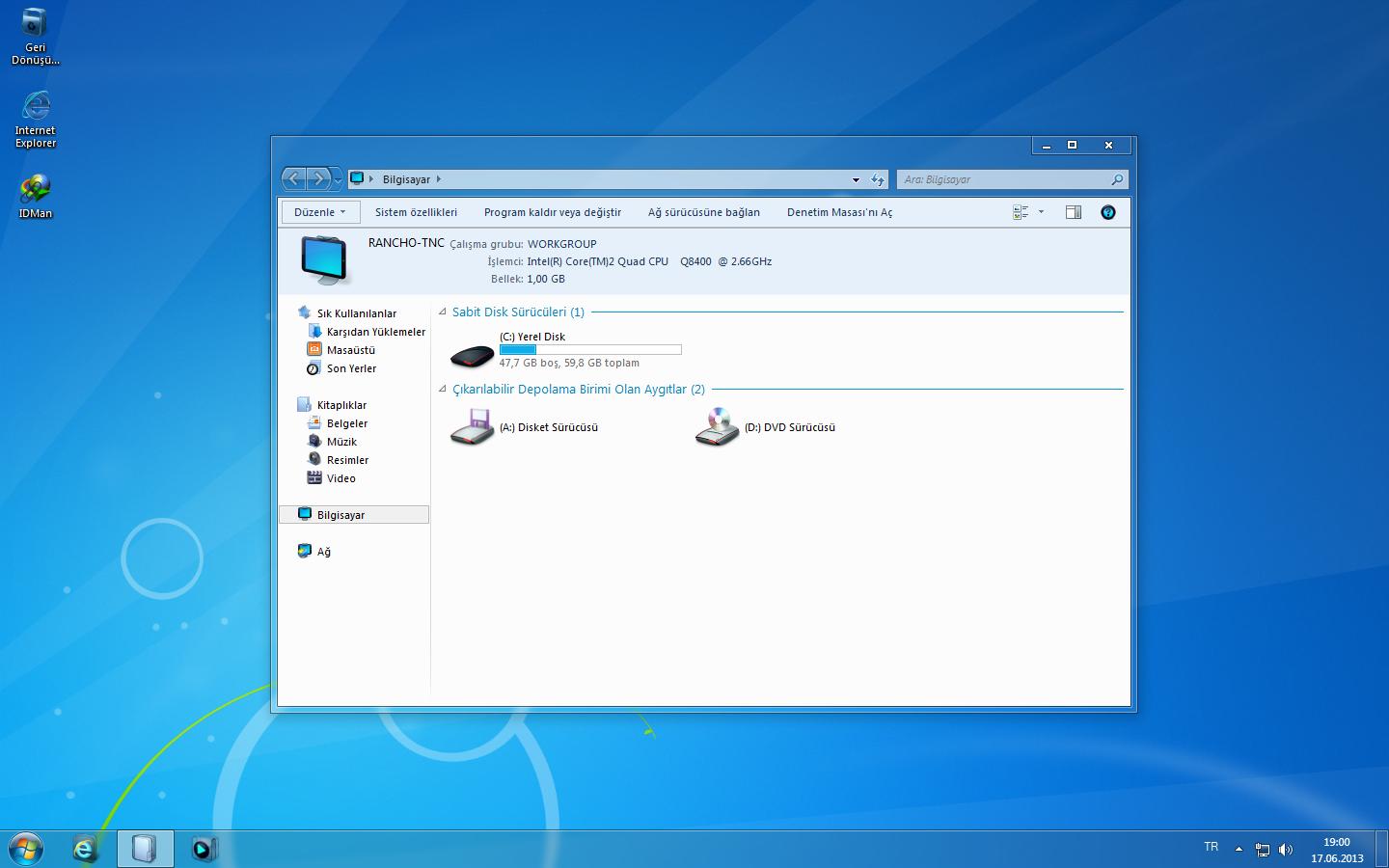1389x868 pixels.
Task: Open the Düzenle dropdown menu
Action: click(x=319, y=212)
